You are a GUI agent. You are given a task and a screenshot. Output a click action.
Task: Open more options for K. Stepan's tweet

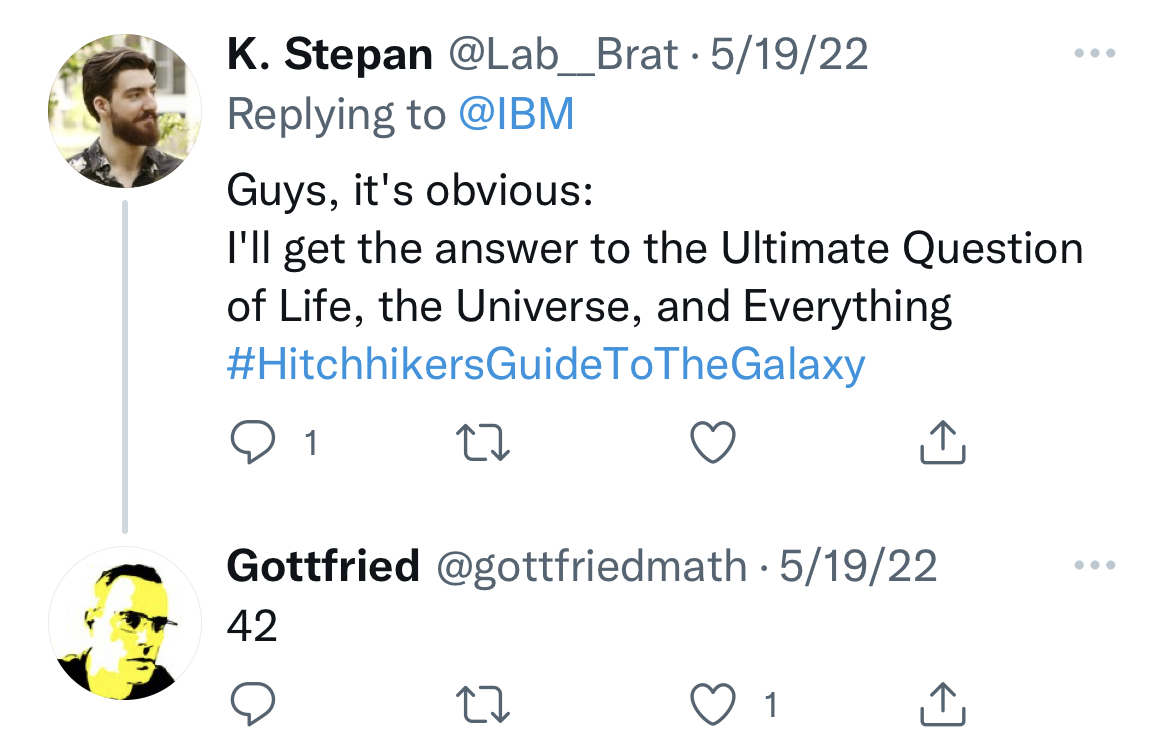1093,53
